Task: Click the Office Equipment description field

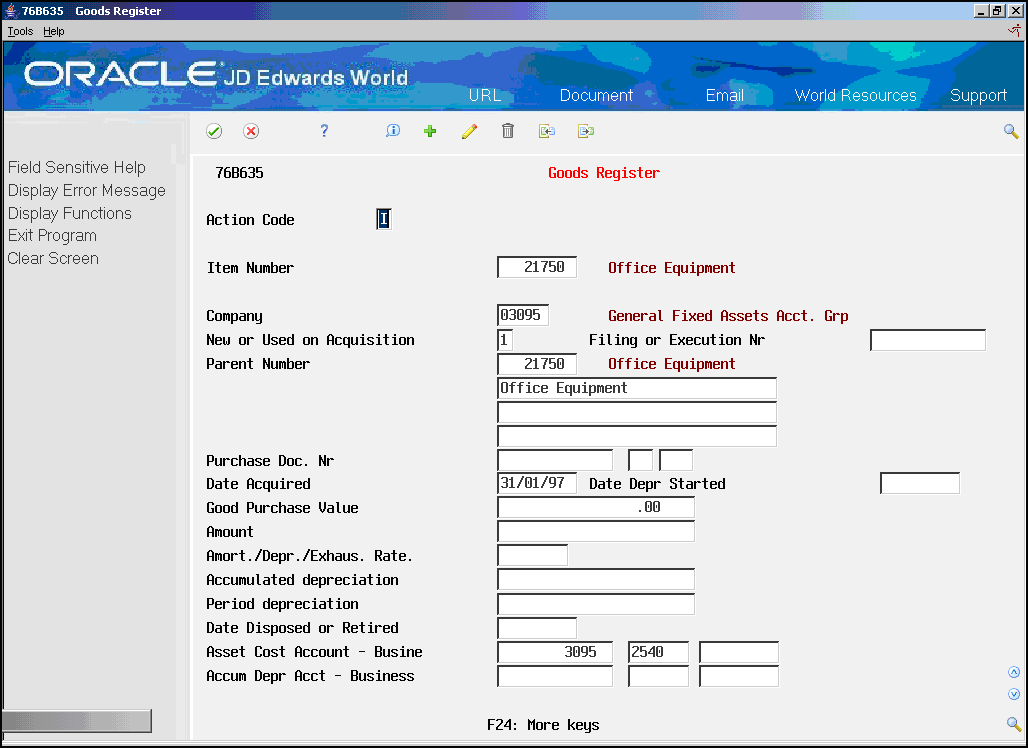Action: click(637, 388)
